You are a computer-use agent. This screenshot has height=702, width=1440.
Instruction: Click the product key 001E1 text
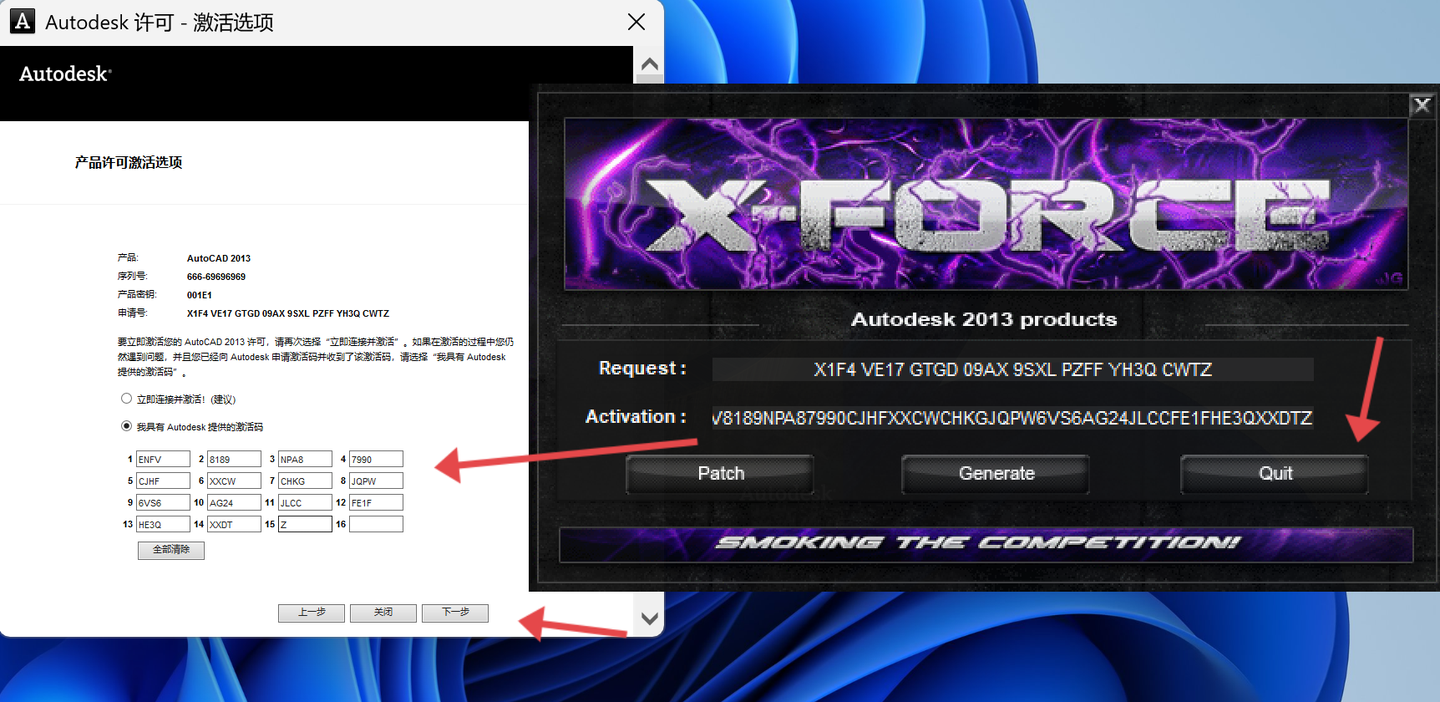[199, 295]
